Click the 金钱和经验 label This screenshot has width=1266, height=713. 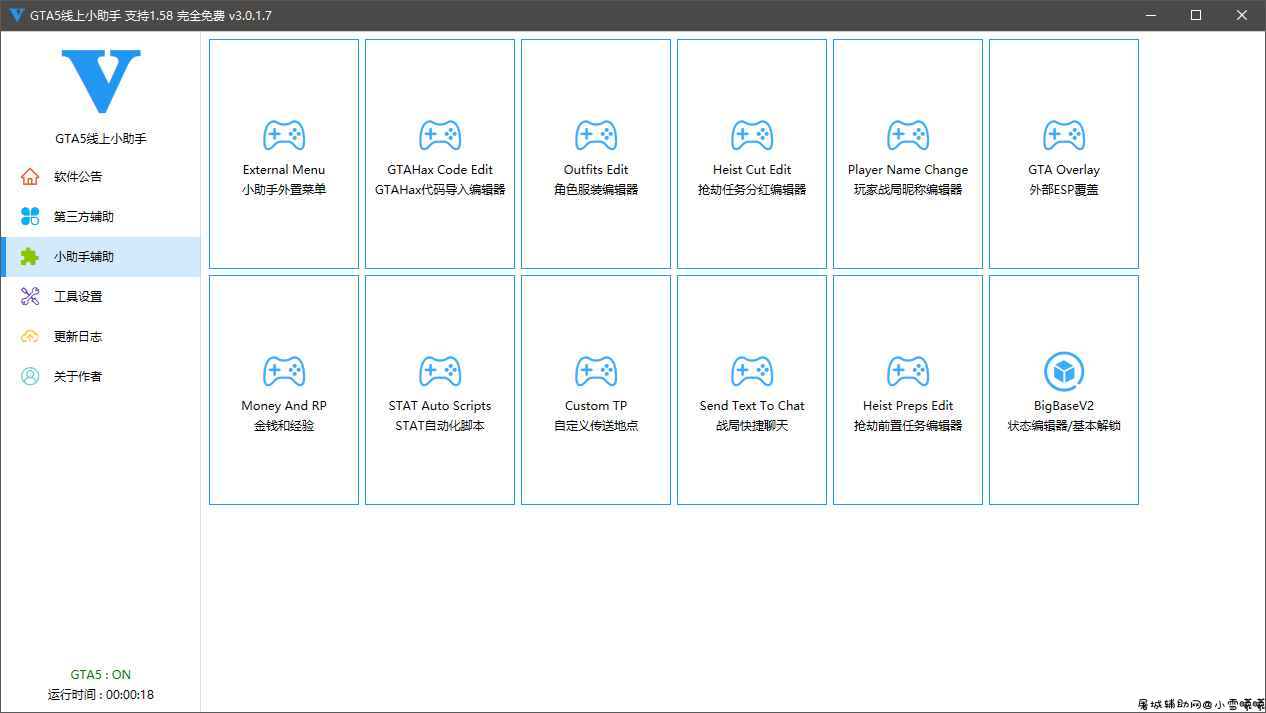[x=284, y=425]
